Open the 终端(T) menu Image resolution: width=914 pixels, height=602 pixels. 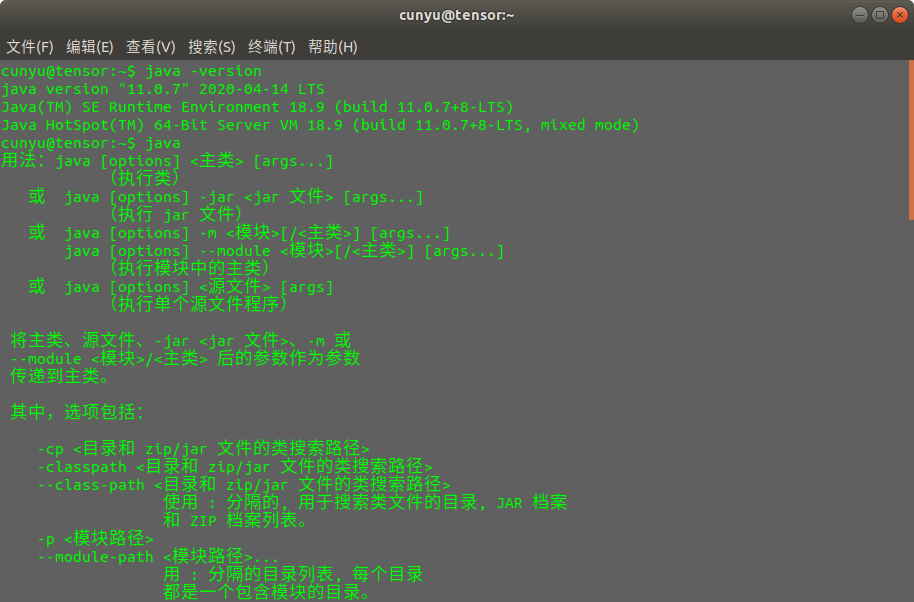(x=271, y=47)
